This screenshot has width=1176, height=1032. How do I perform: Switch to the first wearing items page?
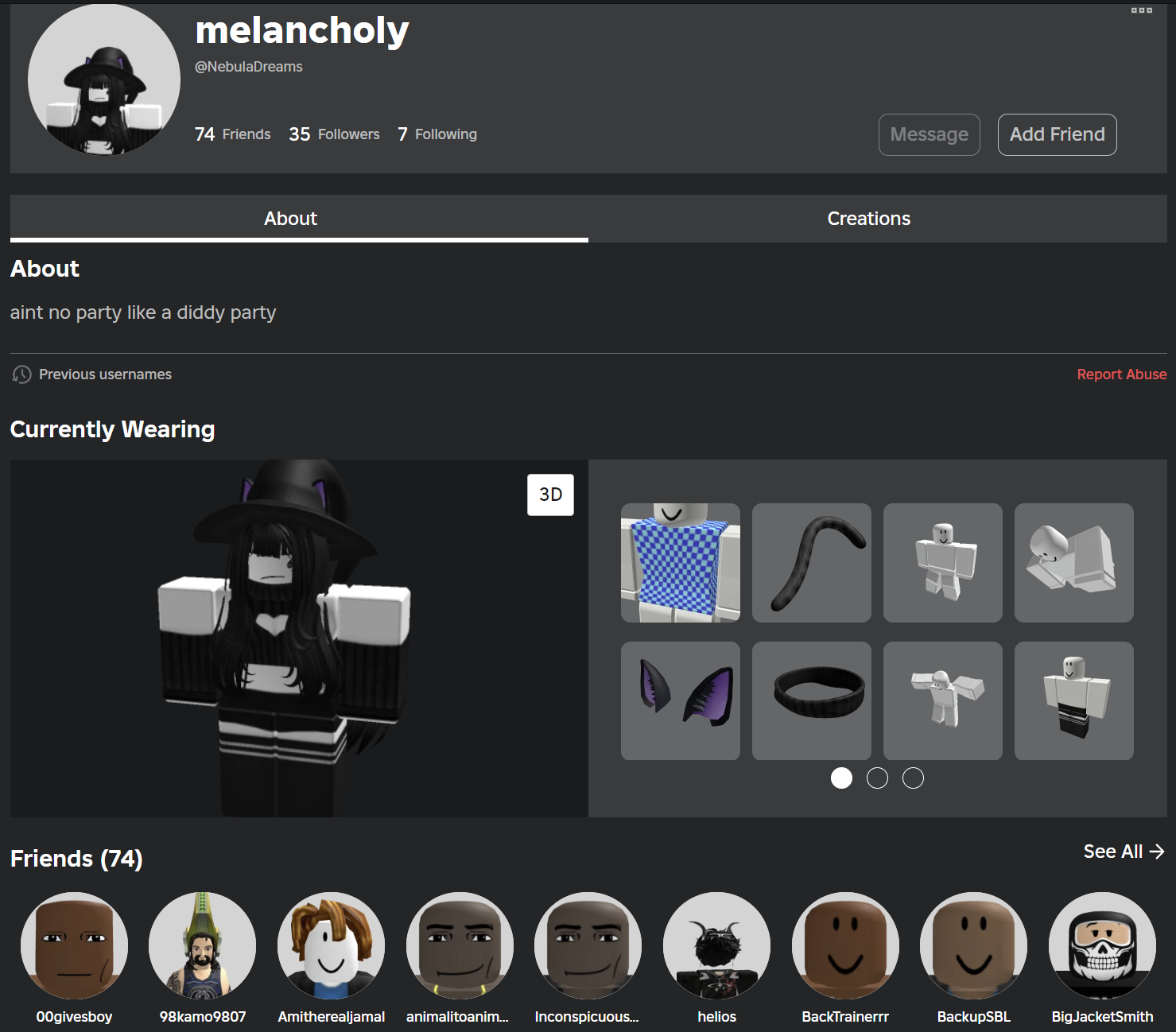pos(841,778)
